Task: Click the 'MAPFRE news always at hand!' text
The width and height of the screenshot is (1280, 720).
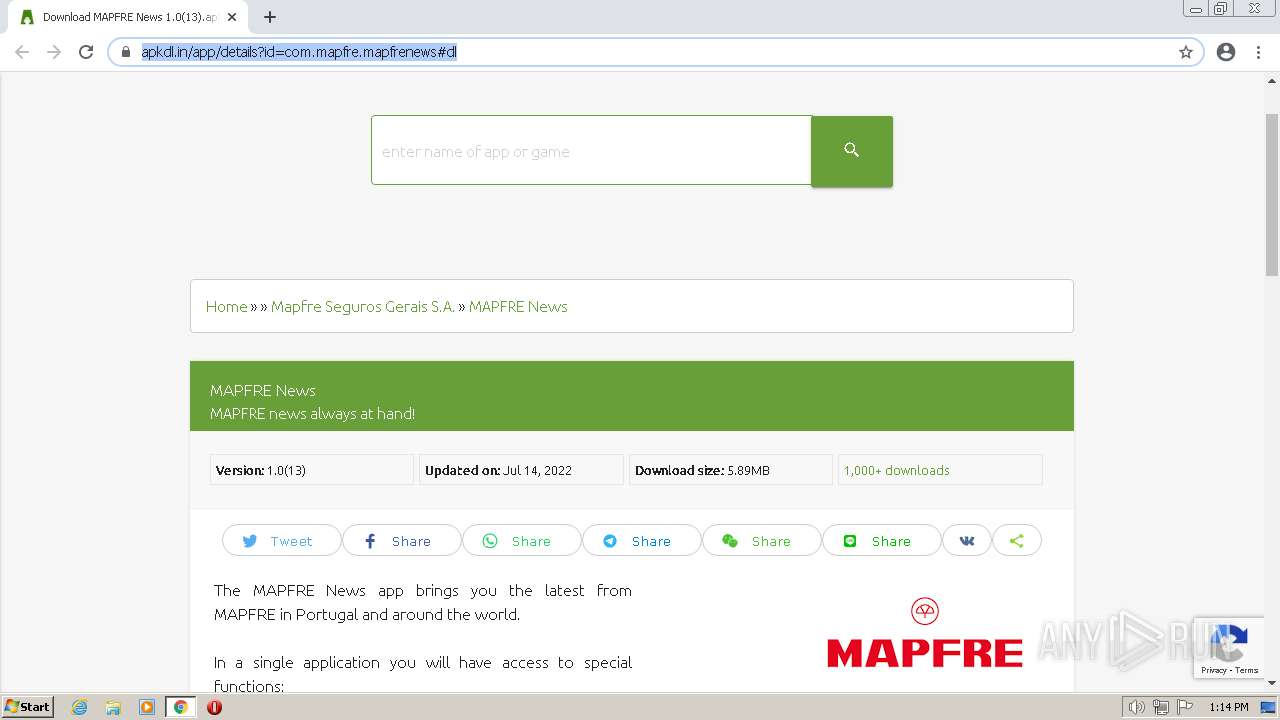Action: point(312,413)
